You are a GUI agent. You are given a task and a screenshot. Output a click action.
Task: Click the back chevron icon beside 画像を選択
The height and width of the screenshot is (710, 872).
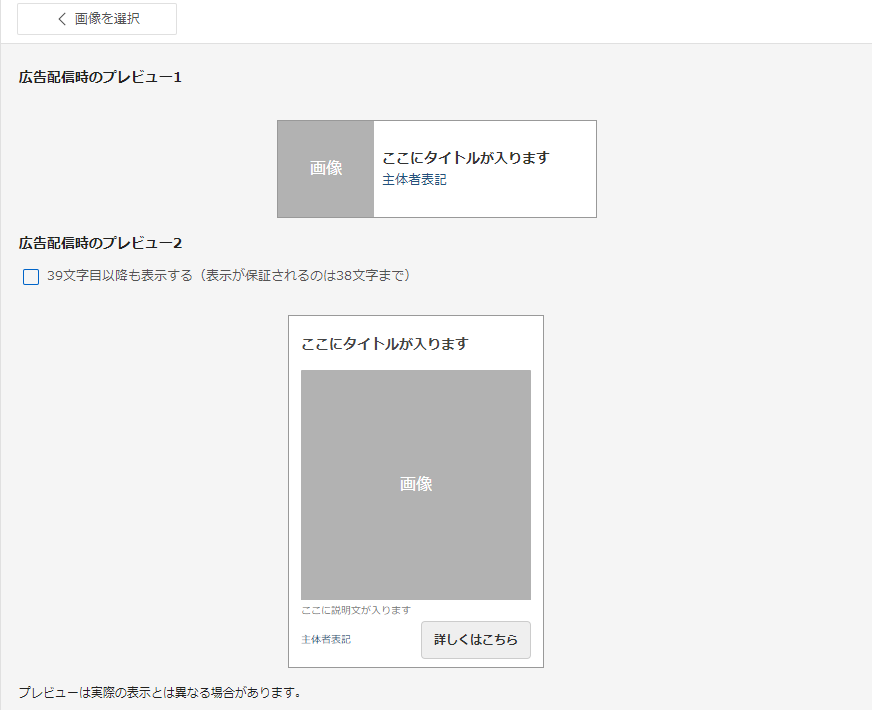click(x=62, y=19)
